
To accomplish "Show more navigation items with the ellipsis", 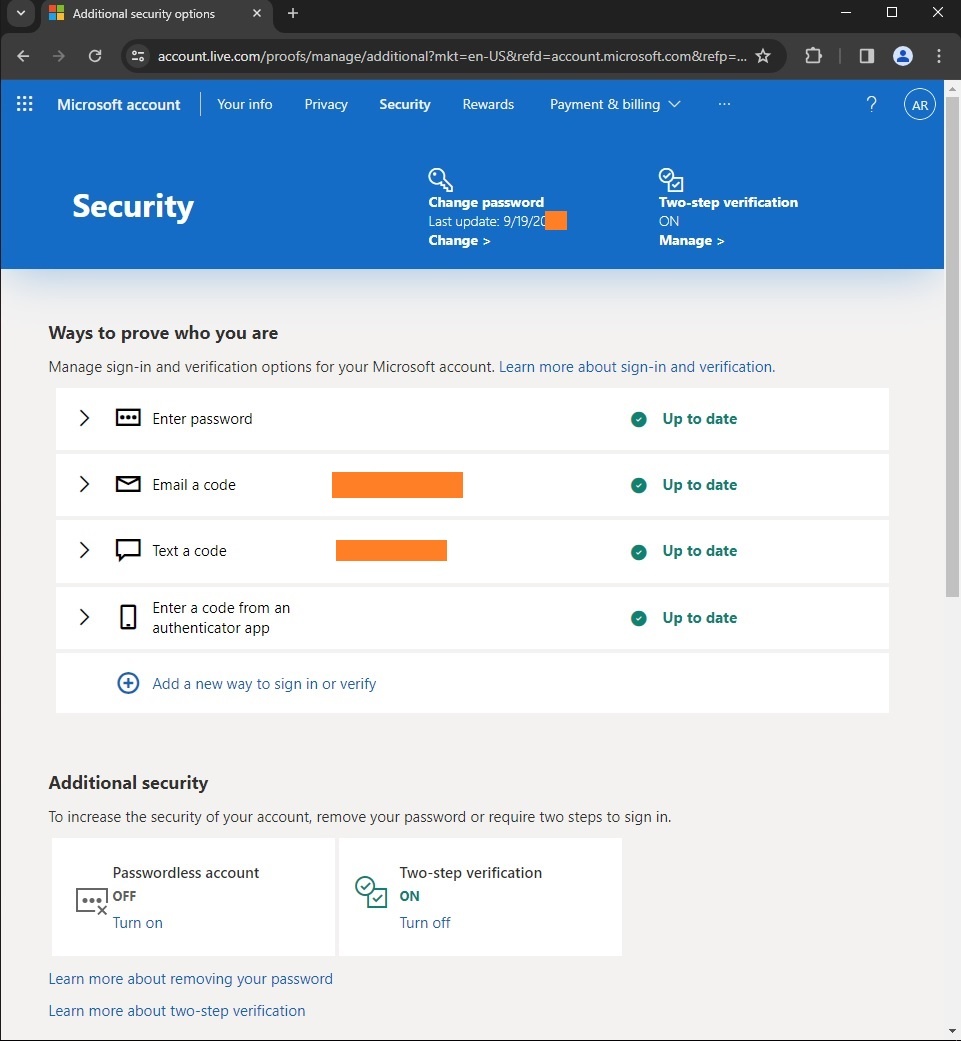I will point(724,104).
